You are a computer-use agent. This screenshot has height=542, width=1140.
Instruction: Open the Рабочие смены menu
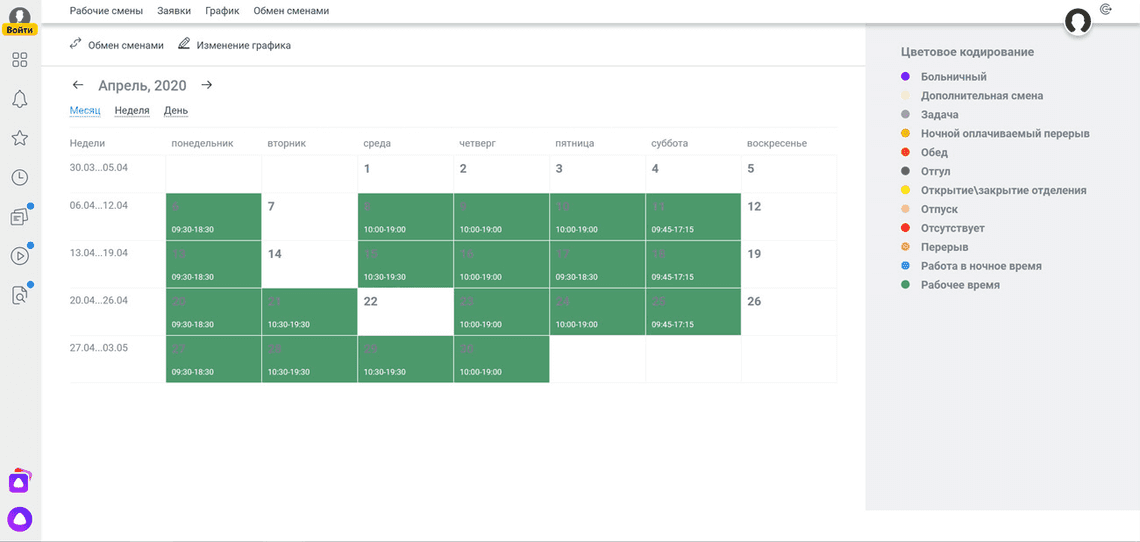(106, 11)
